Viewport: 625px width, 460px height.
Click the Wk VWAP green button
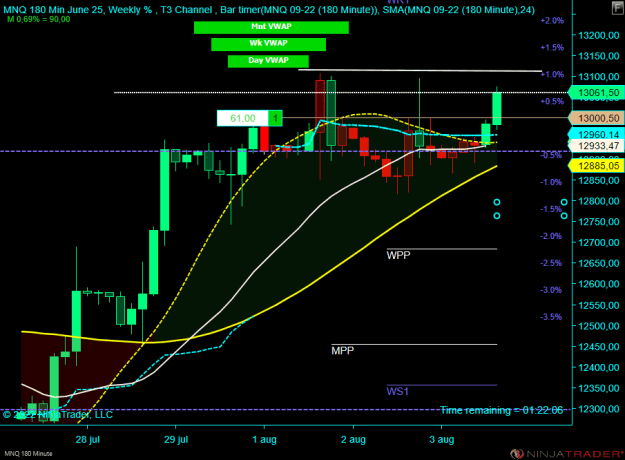(268, 44)
